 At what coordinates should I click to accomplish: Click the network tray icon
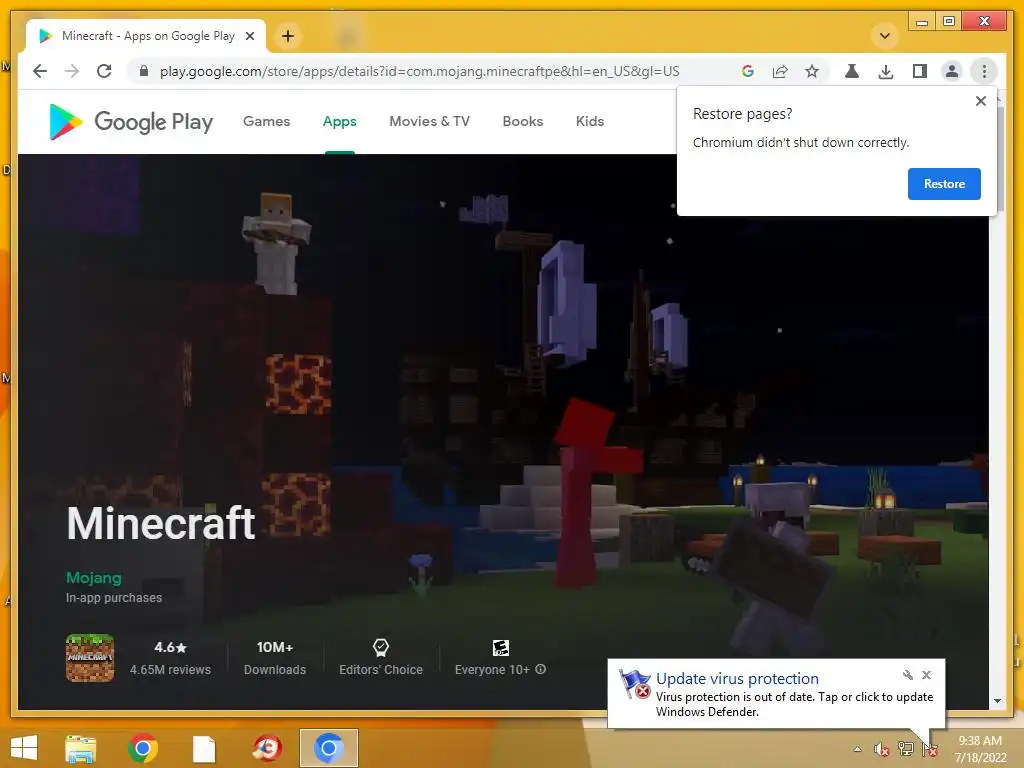(906, 749)
